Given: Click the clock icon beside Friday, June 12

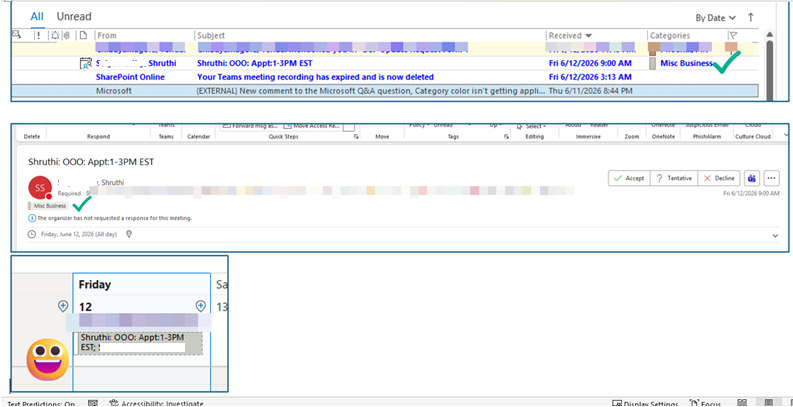Looking at the screenshot, I should pos(32,234).
